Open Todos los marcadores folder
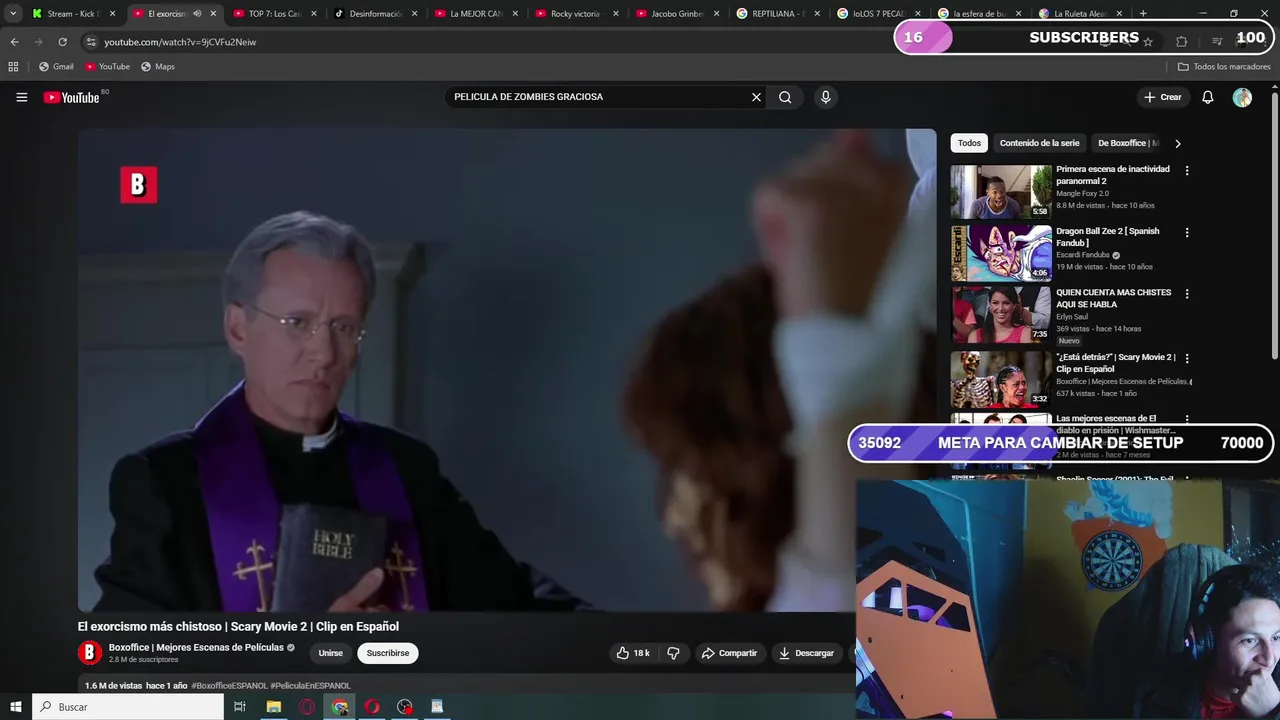This screenshot has width=1280, height=720. 1224,66
